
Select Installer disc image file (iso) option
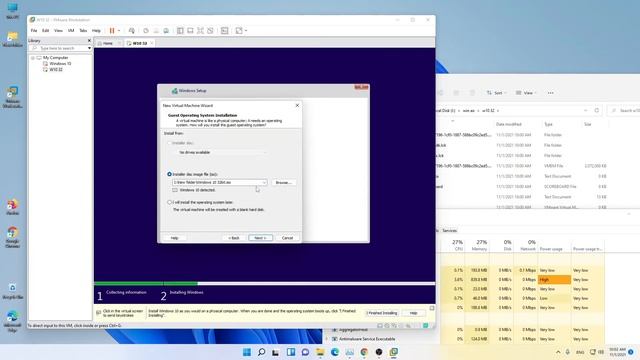169,174
